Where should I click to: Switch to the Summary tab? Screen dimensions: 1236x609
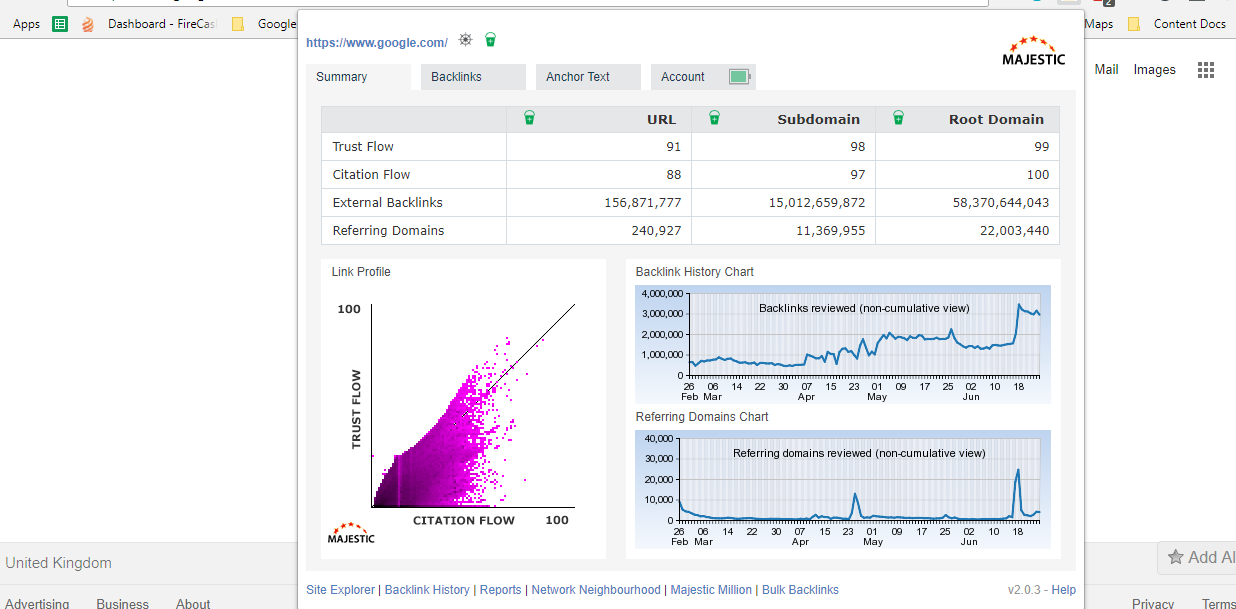tap(359, 77)
